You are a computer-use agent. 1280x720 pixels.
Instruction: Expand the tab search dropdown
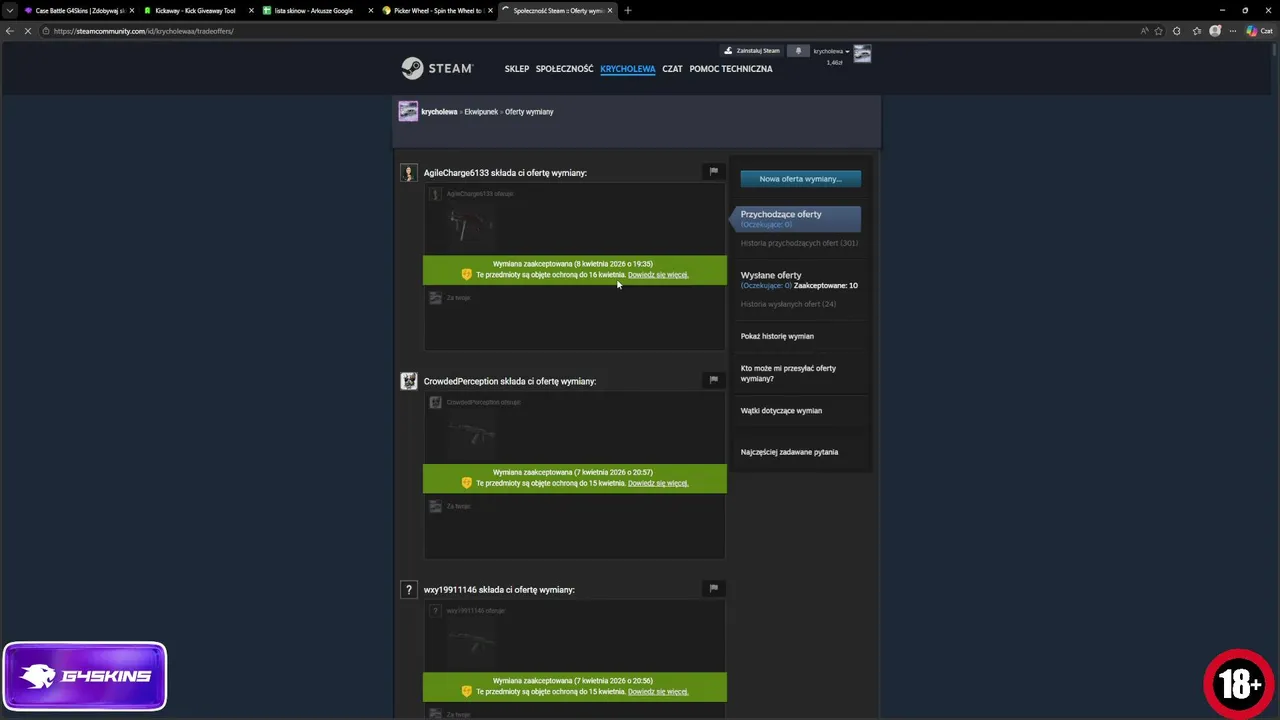[x=9, y=10]
